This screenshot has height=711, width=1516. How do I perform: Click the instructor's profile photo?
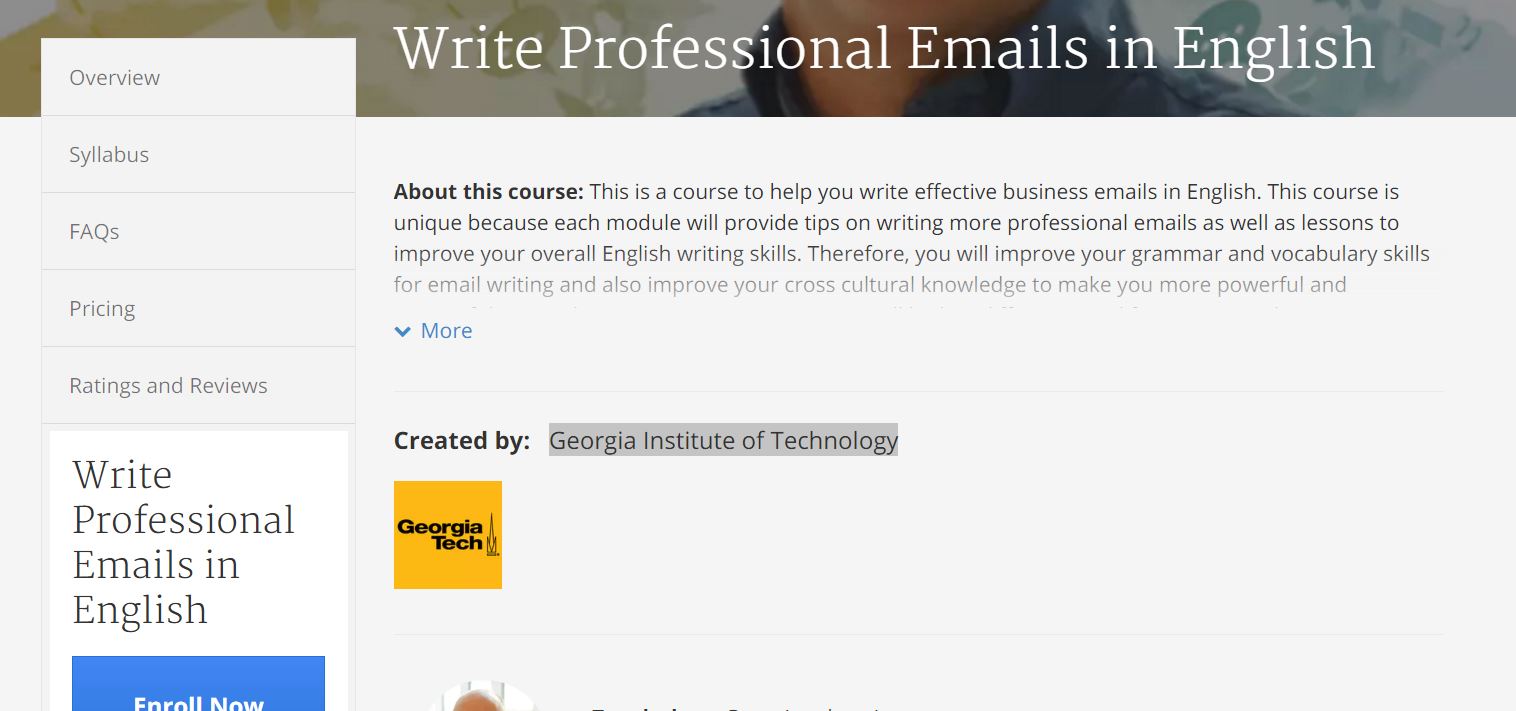point(482,698)
